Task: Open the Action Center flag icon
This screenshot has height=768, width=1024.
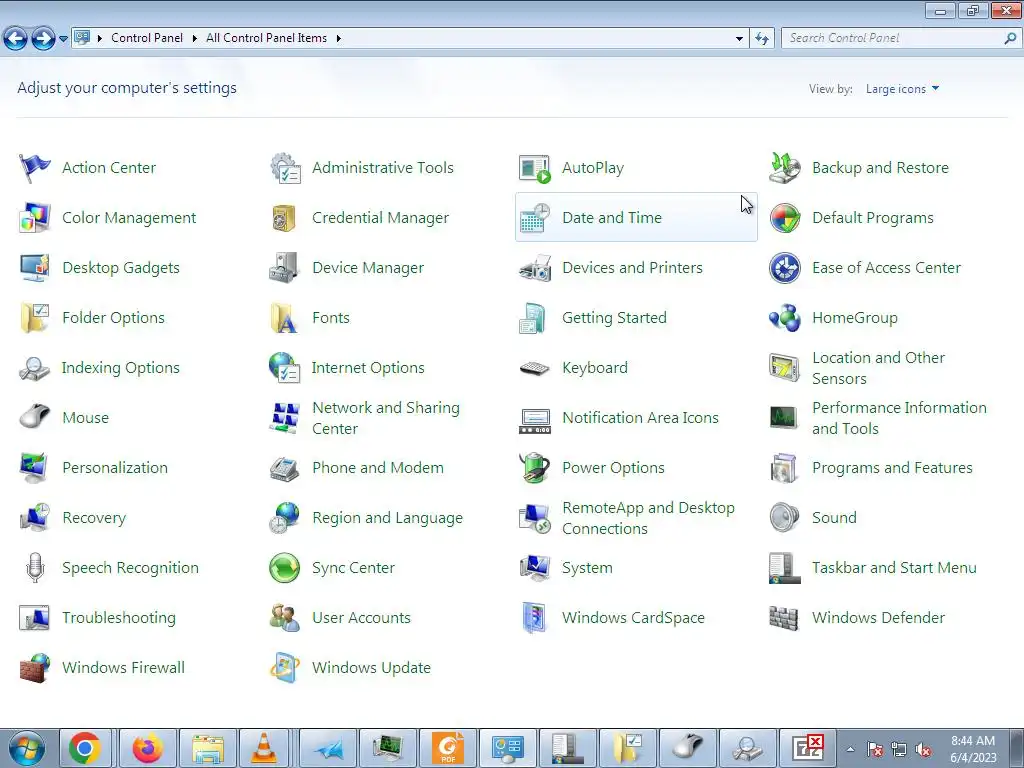Action: (x=35, y=168)
